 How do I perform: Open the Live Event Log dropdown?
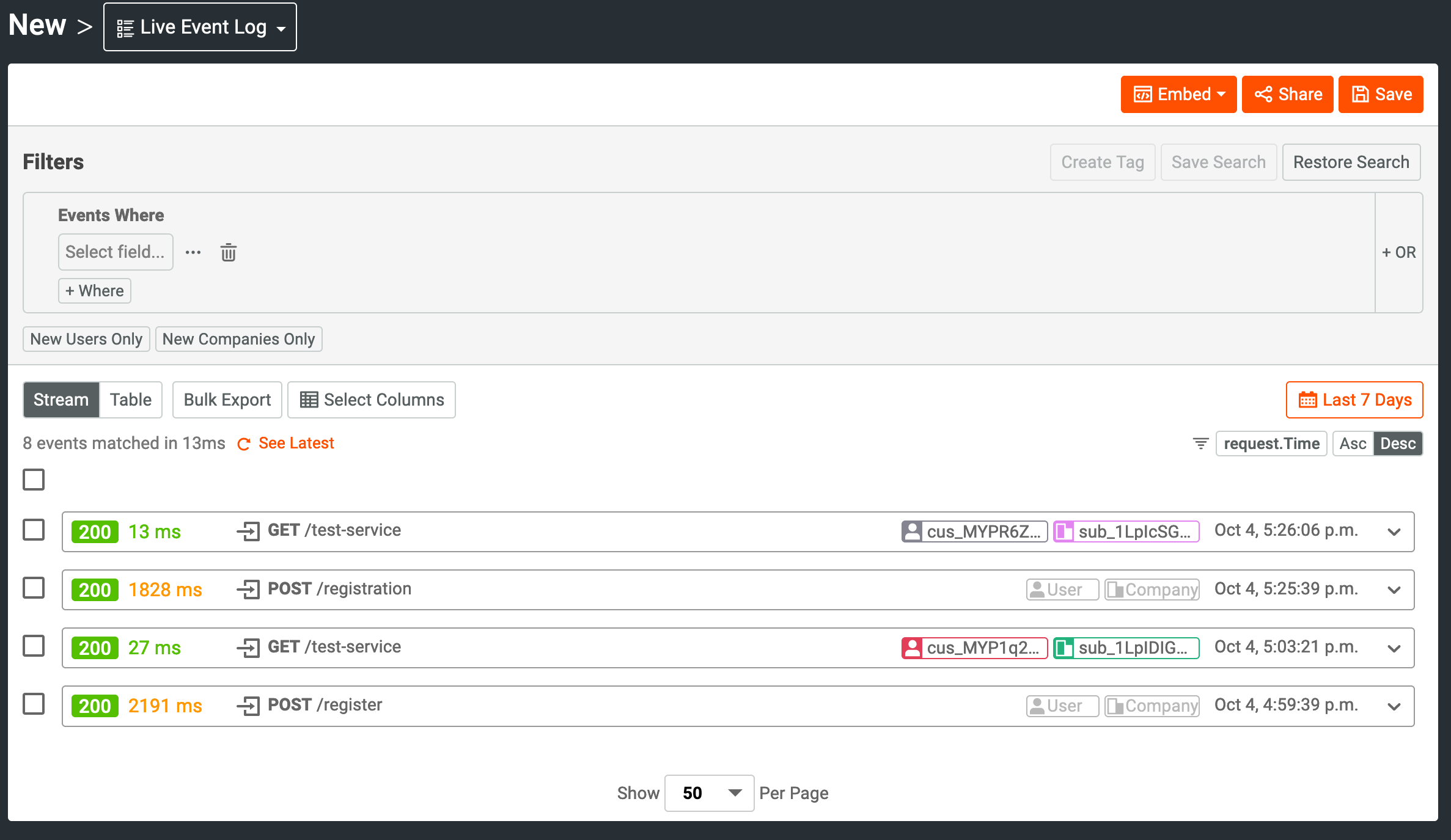pos(200,27)
